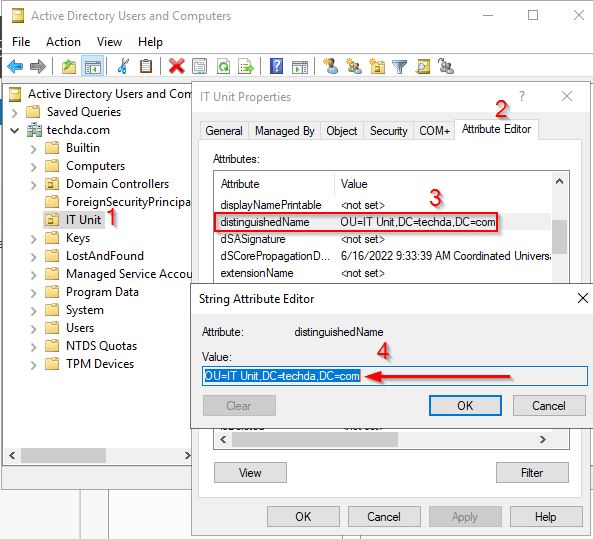Click the Filter funnel icon in the toolbar
593x539 pixels.
click(399, 67)
